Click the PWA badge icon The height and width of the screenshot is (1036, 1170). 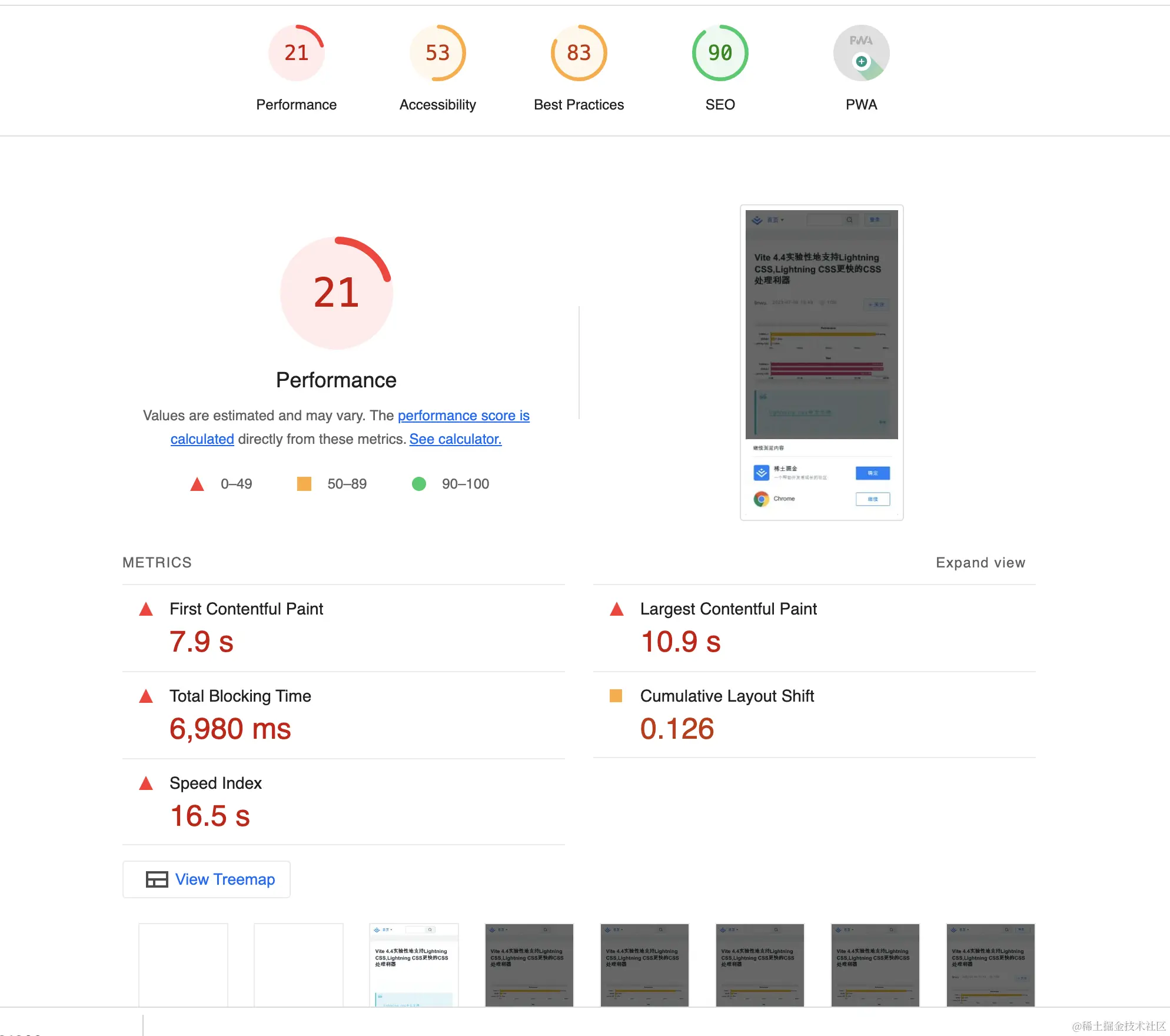point(861,52)
